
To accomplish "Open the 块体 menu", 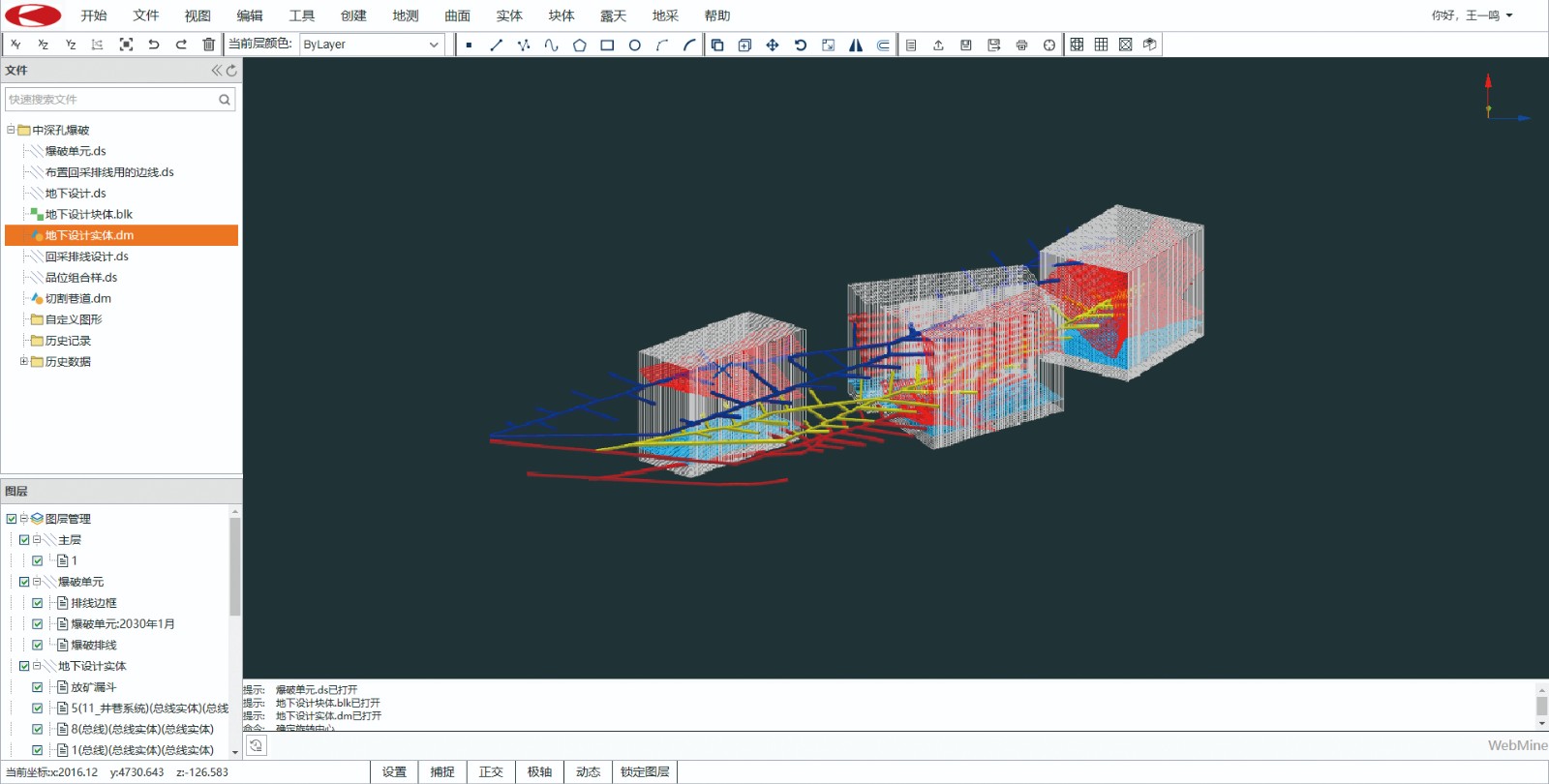I will [x=562, y=15].
